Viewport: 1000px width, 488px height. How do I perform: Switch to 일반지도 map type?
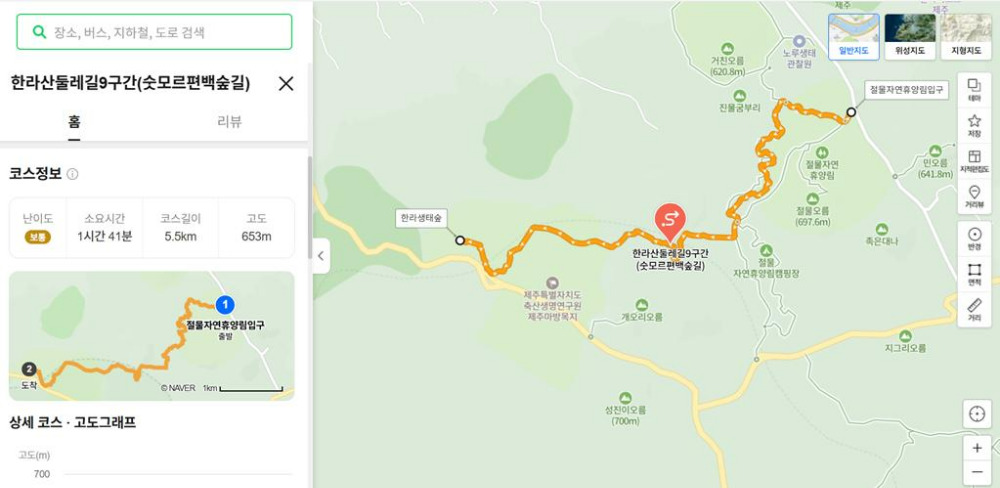tap(853, 37)
